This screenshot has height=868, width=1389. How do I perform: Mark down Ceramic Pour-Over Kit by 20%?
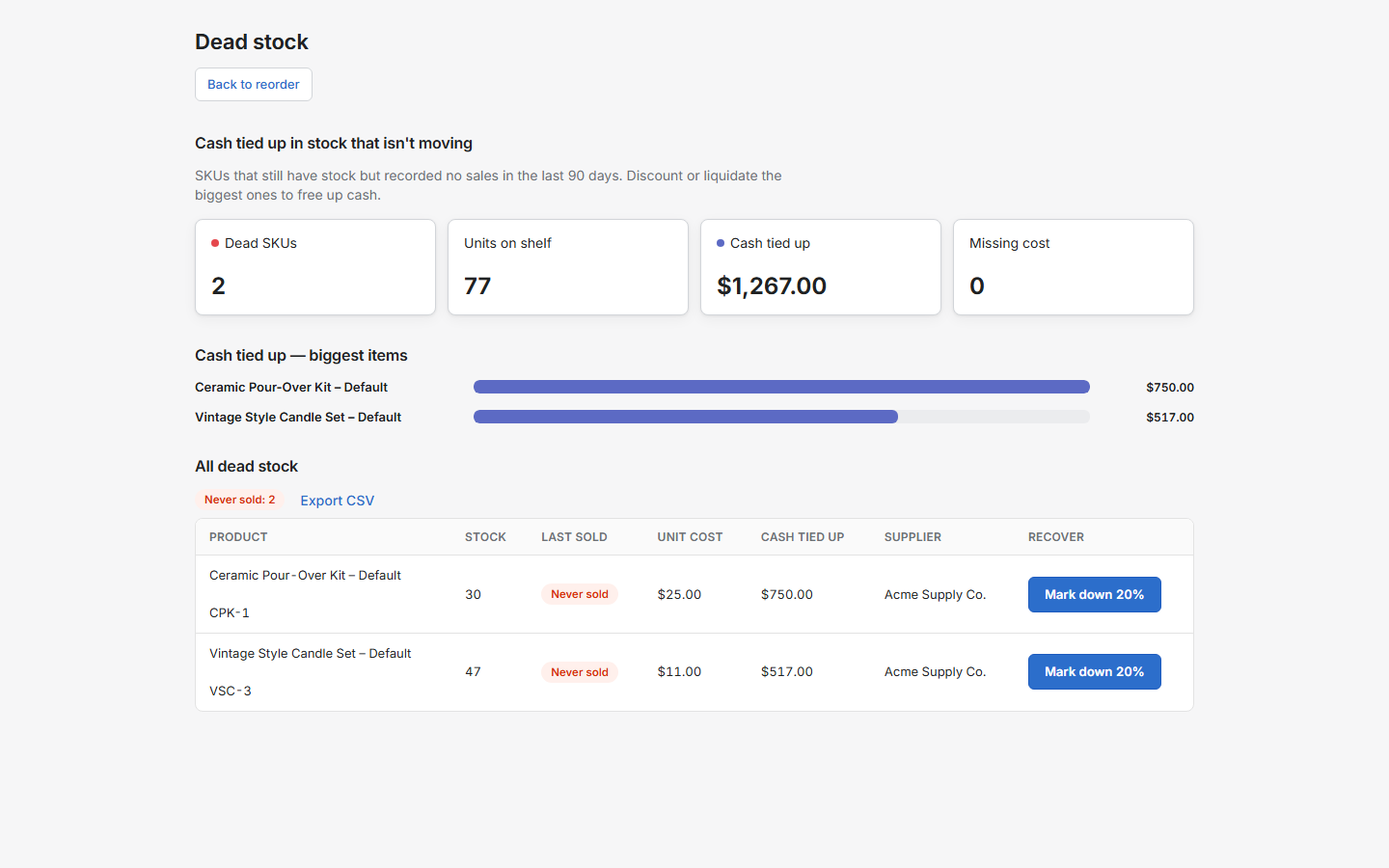coord(1094,594)
